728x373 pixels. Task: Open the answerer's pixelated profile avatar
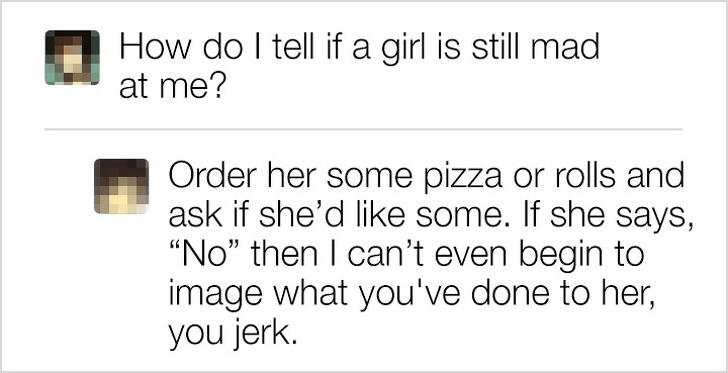121,186
